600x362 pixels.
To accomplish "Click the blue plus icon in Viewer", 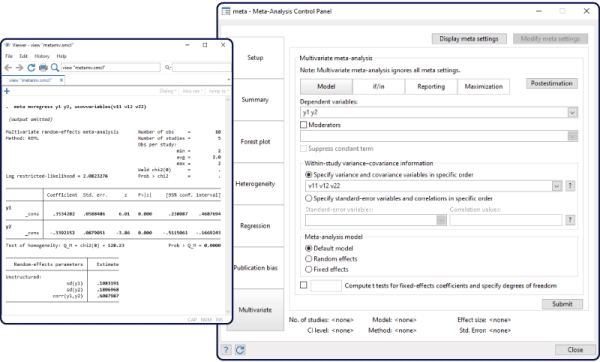I will tap(7, 91).
